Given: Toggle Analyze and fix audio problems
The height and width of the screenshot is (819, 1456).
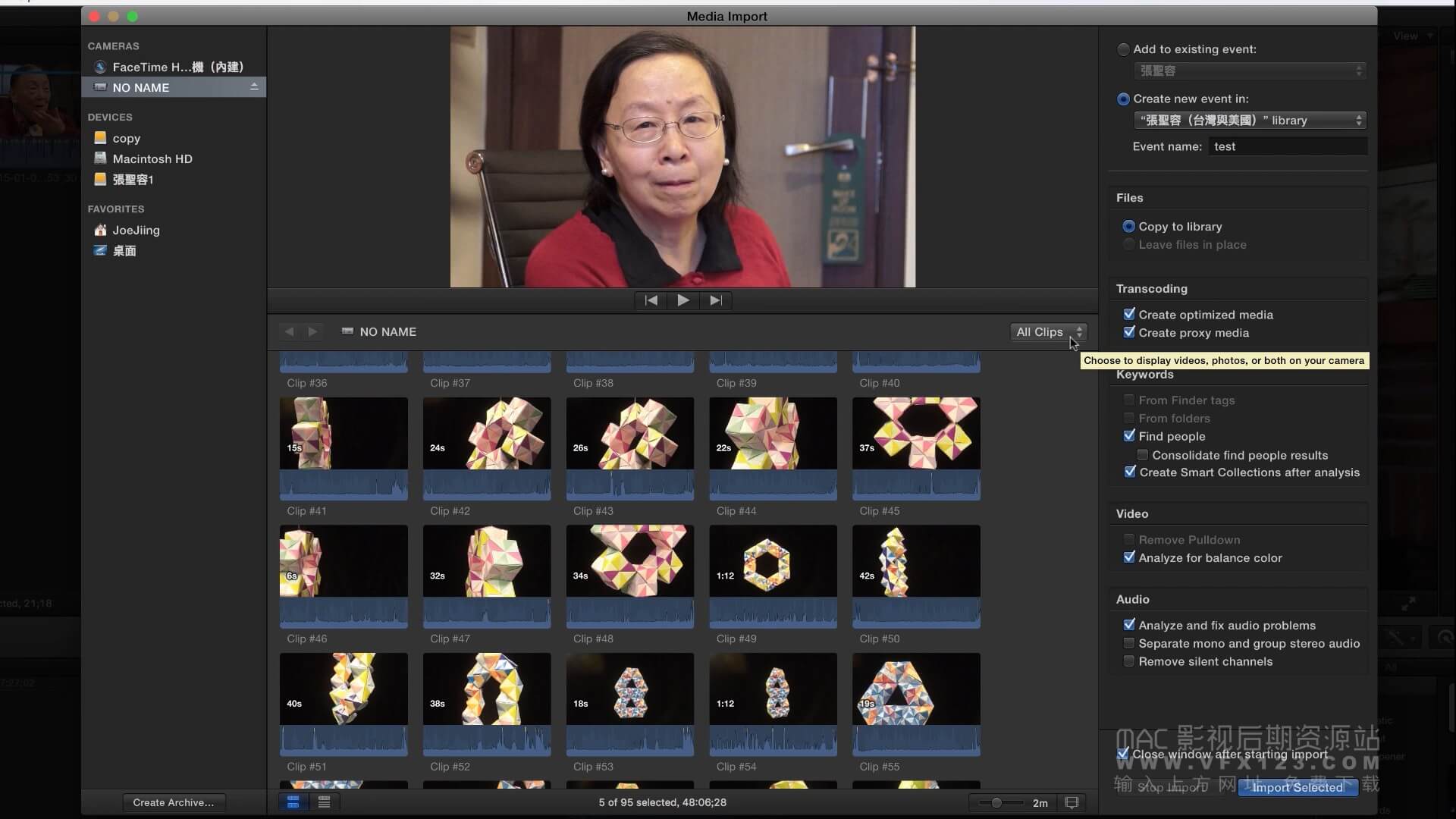Looking at the screenshot, I should pos(1129,625).
